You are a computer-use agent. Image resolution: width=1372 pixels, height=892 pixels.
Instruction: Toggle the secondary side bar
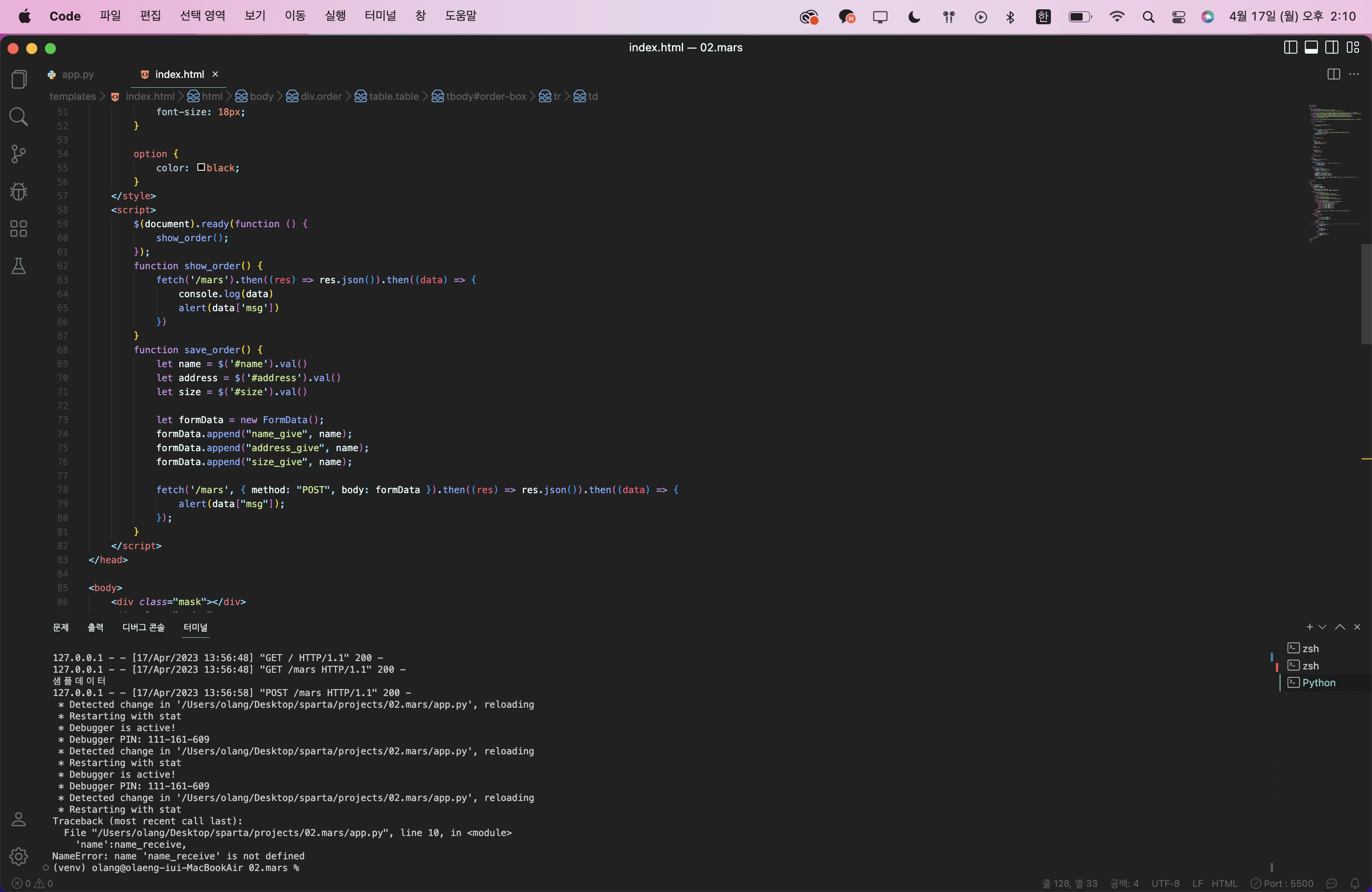1332,47
